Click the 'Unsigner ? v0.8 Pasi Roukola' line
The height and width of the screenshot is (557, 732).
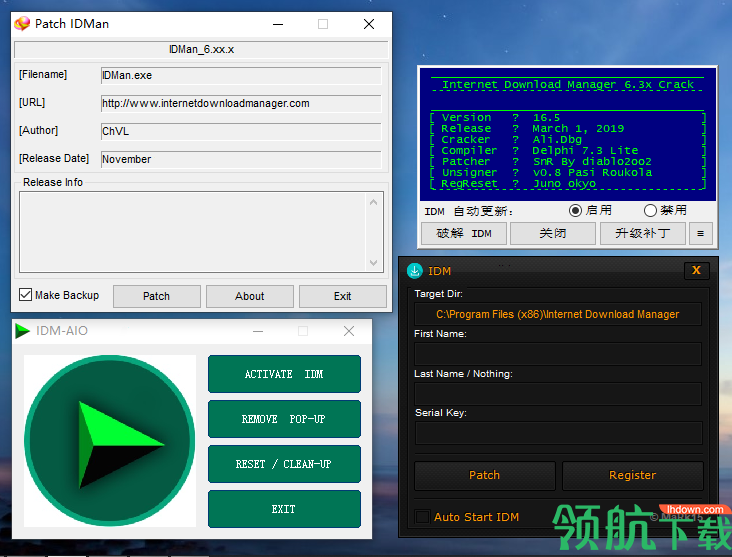coord(547,172)
